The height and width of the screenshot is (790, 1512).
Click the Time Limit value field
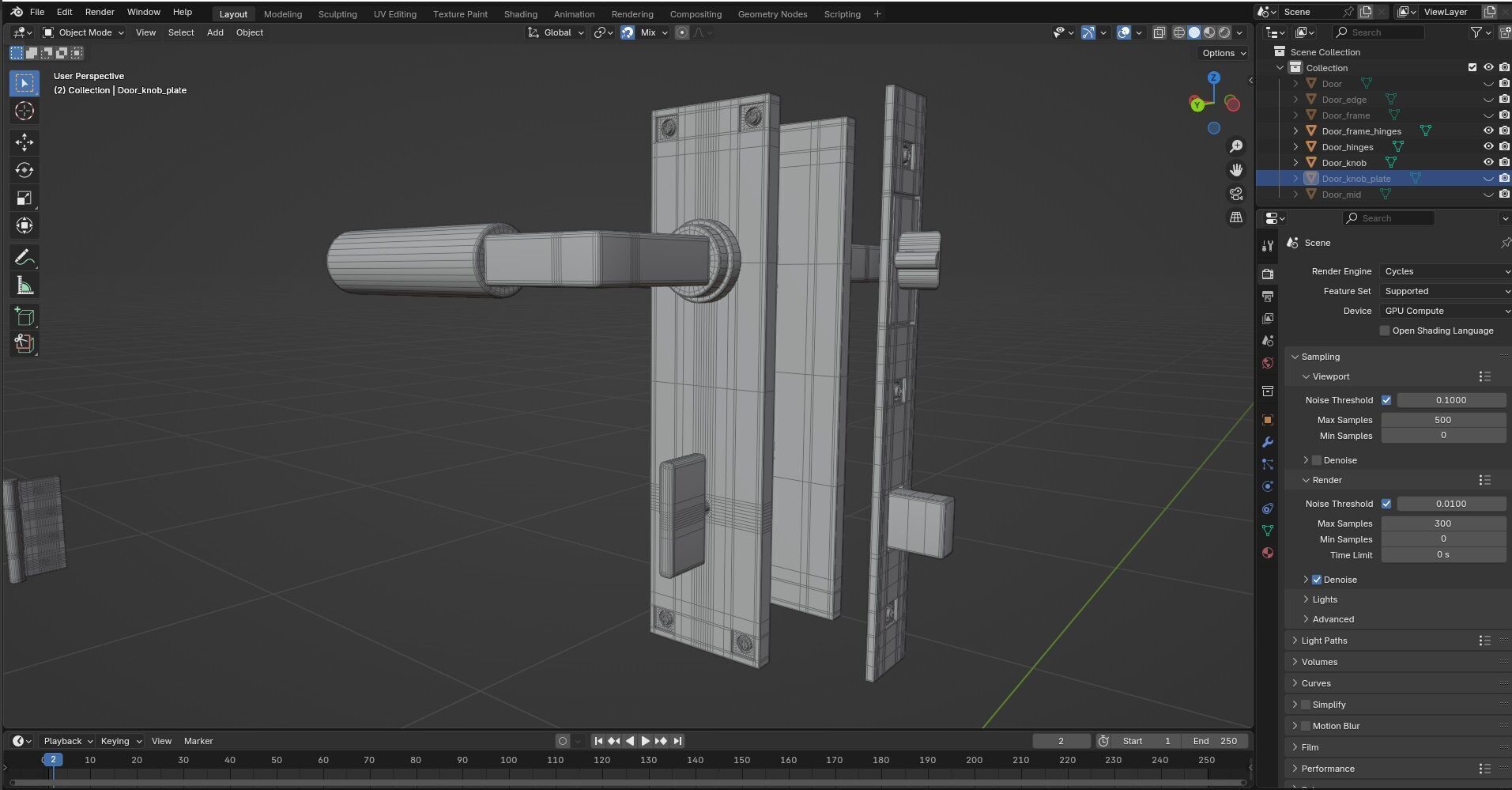[x=1443, y=554]
